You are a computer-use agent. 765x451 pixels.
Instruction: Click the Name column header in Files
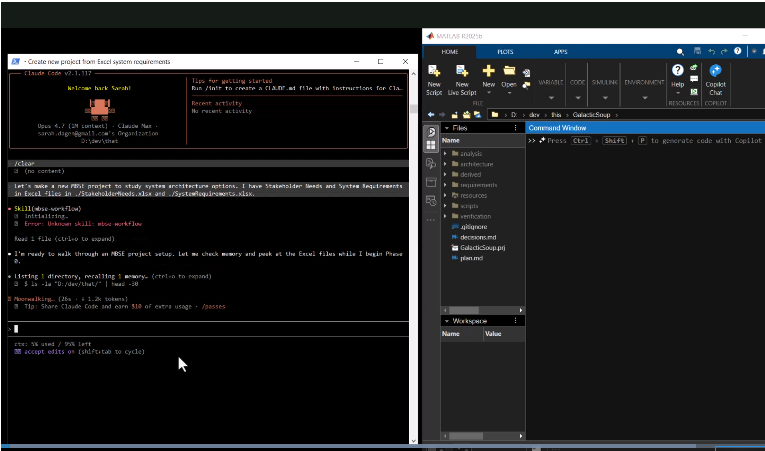(x=483, y=141)
